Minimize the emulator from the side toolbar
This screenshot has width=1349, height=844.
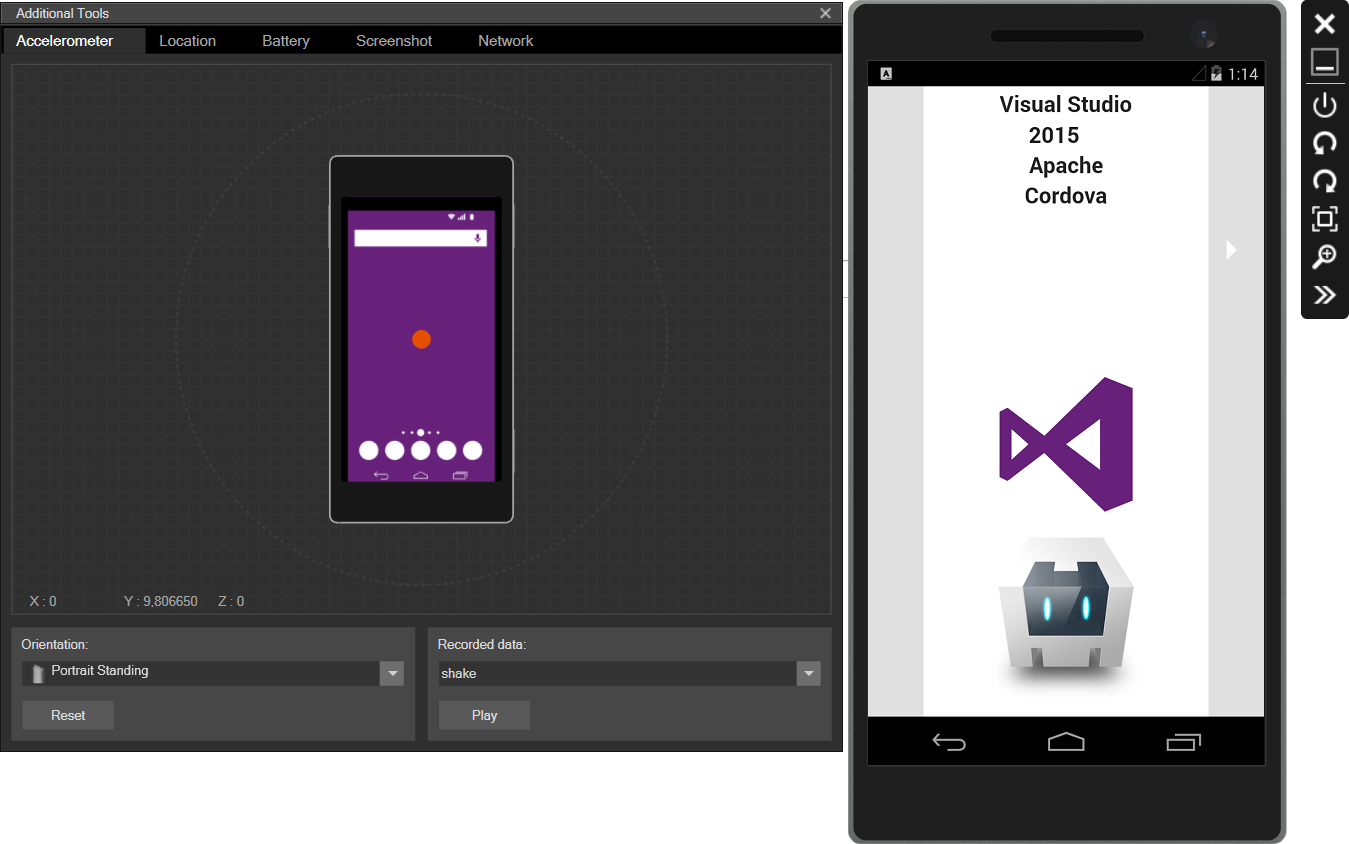click(1324, 63)
